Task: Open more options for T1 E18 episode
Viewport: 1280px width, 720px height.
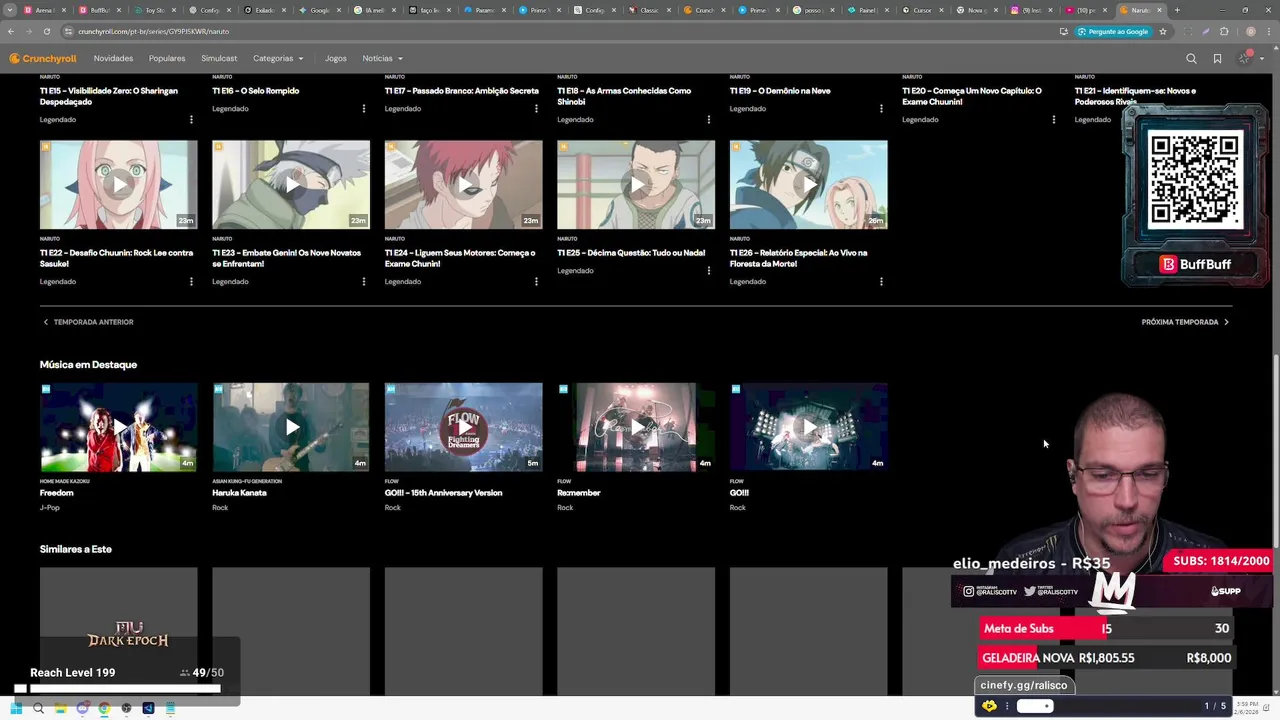Action: (709, 119)
